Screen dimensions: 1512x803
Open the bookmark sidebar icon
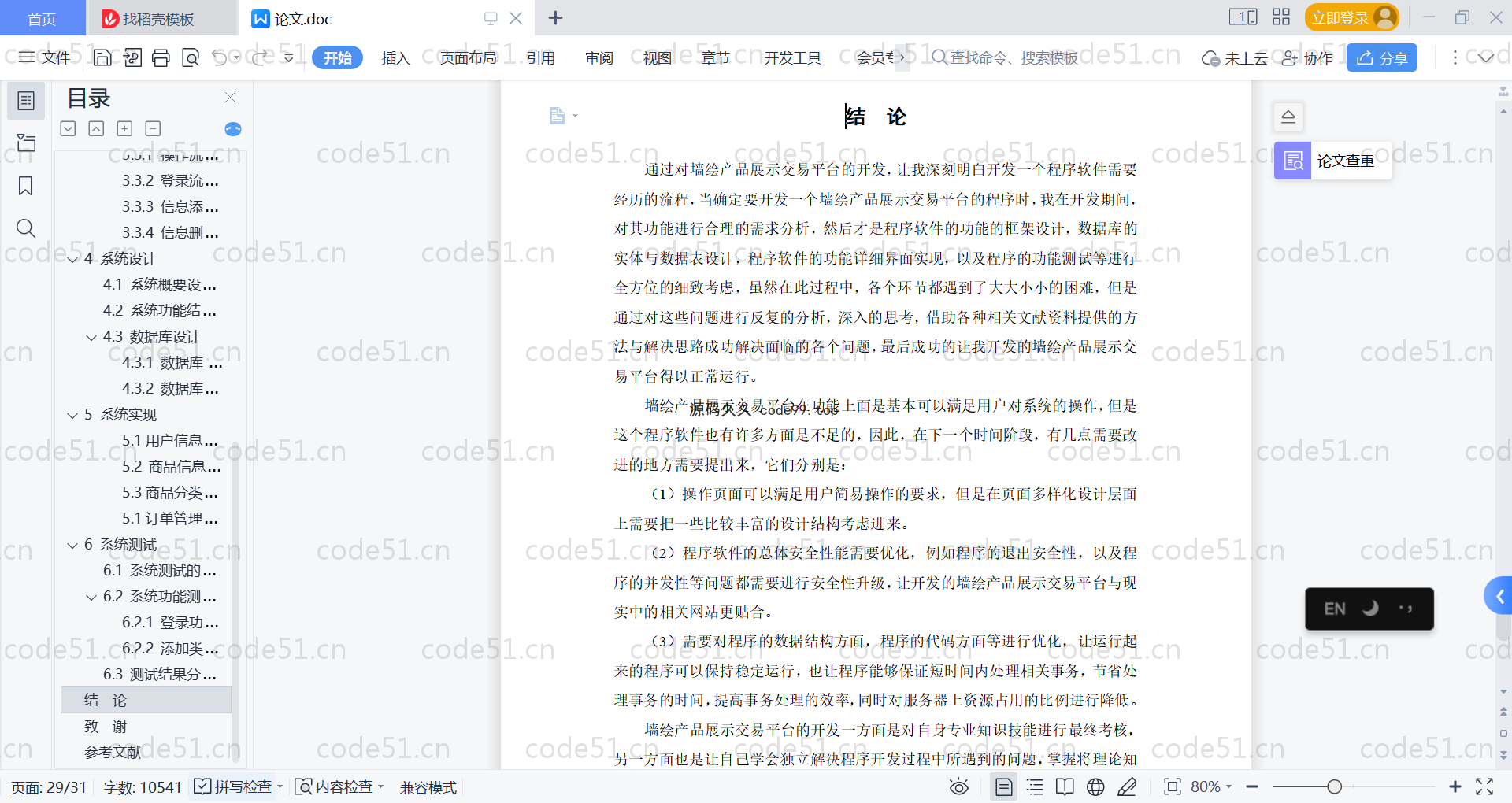(26, 186)
